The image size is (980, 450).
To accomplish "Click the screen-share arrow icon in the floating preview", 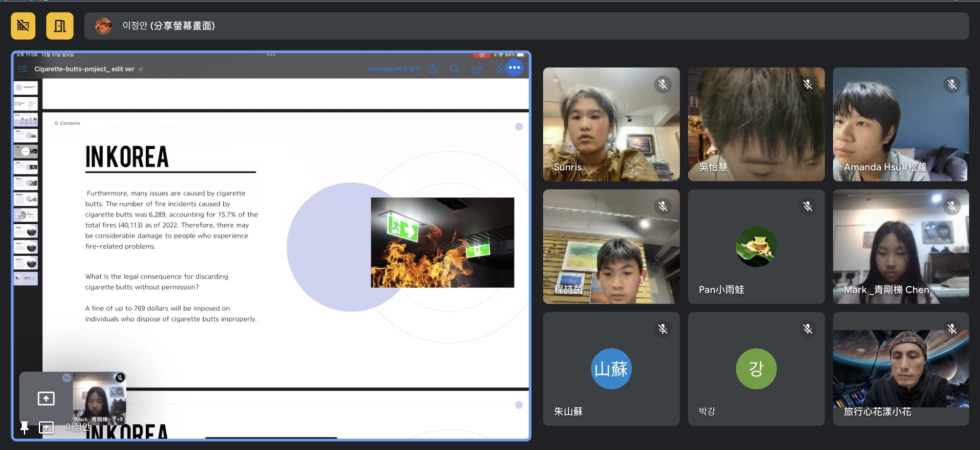I will click(45, 398).
